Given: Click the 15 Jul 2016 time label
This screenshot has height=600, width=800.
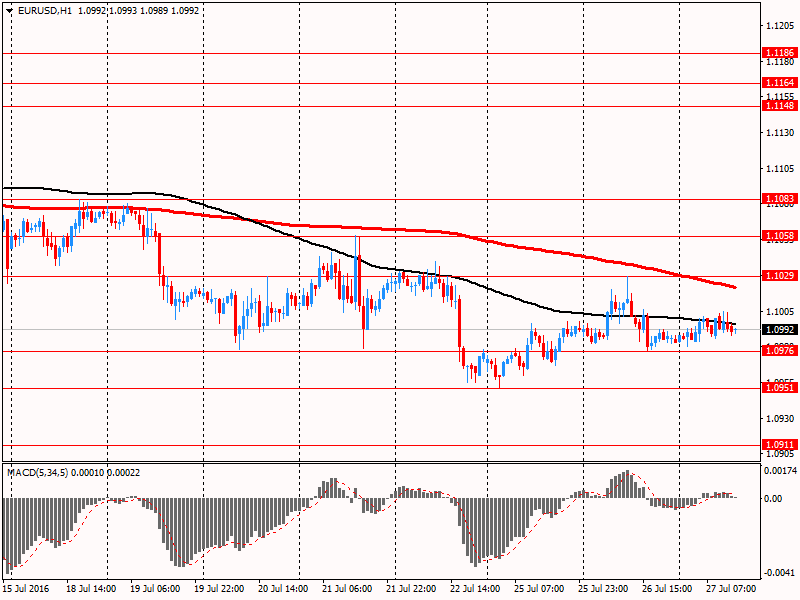Looking at the screenshot, I should click(26, 589).
